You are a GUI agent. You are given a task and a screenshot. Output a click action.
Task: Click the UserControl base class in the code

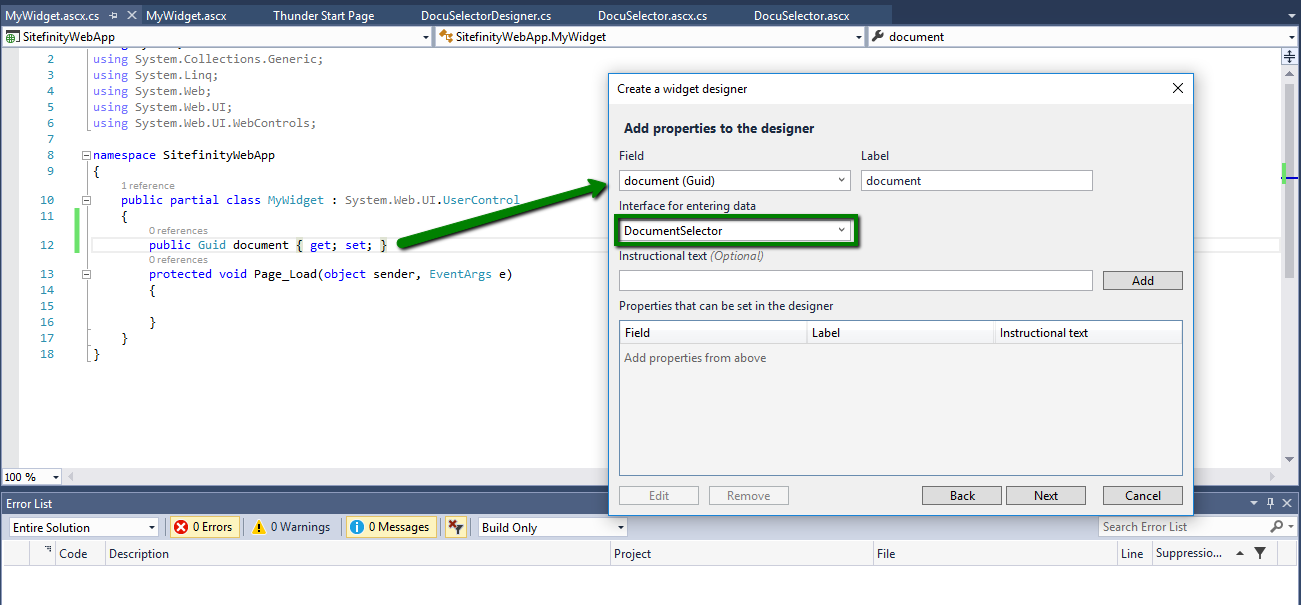(x=481, y=200)
